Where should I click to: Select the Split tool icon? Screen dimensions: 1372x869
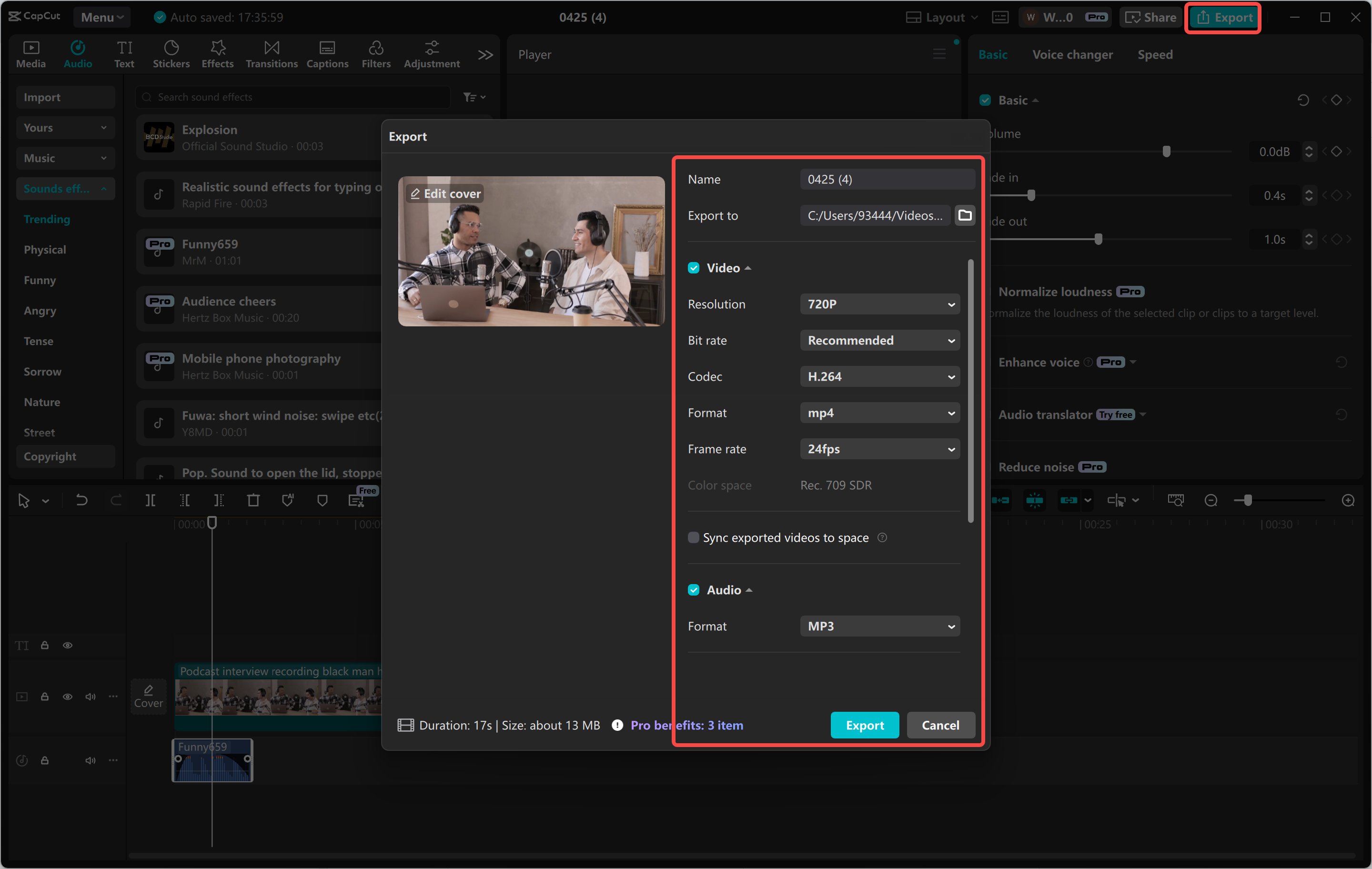pos(151,500)
